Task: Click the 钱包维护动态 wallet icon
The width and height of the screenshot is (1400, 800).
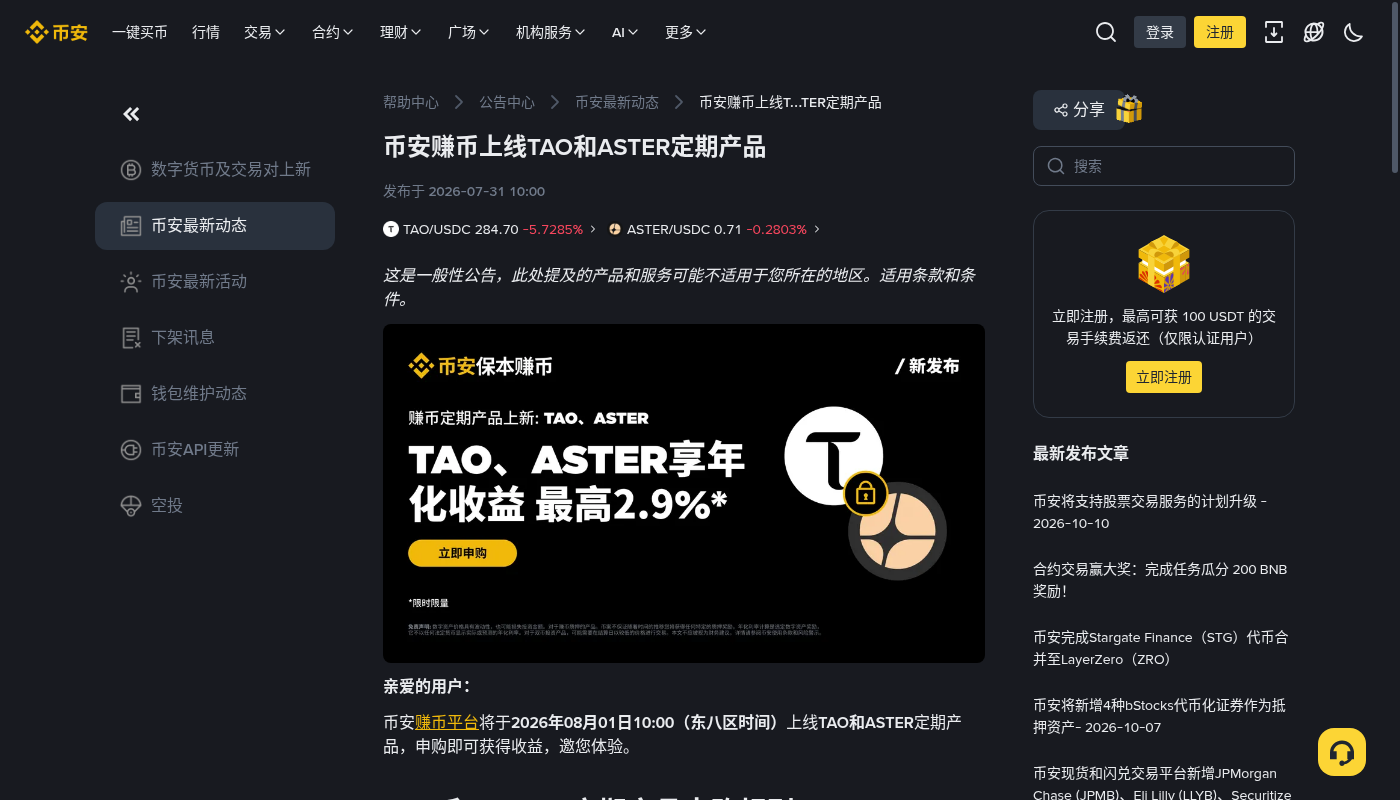Action: 131,394
